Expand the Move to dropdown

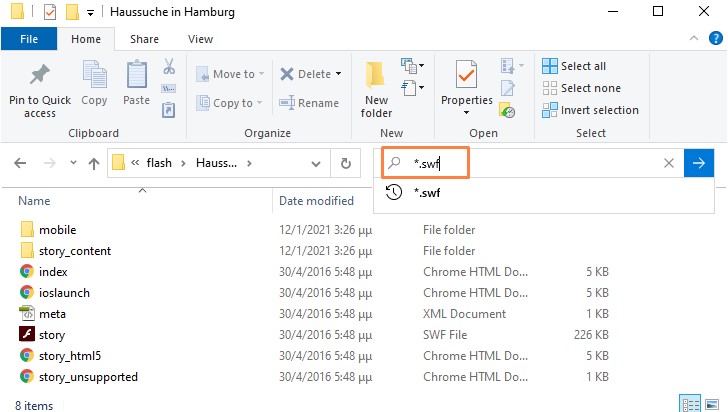click(x=262, y=74)
